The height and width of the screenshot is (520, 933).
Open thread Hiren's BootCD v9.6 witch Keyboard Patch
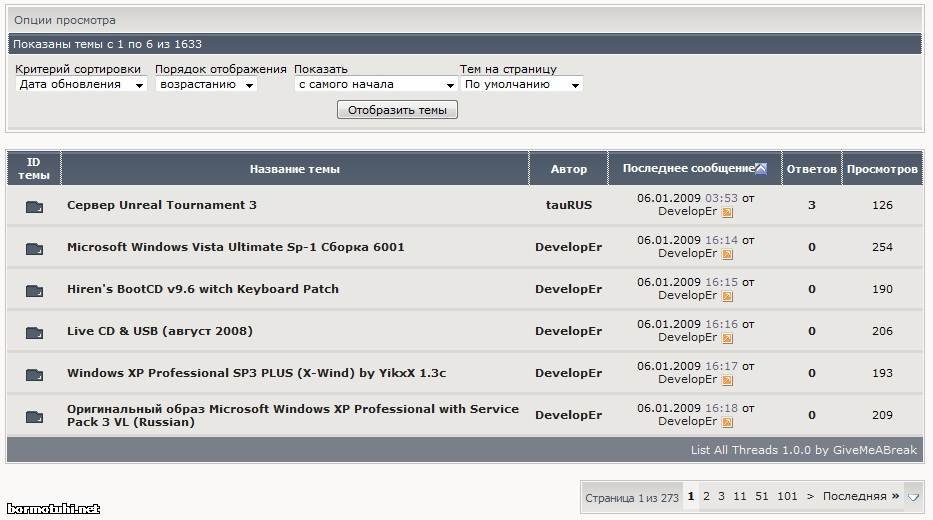203,289
